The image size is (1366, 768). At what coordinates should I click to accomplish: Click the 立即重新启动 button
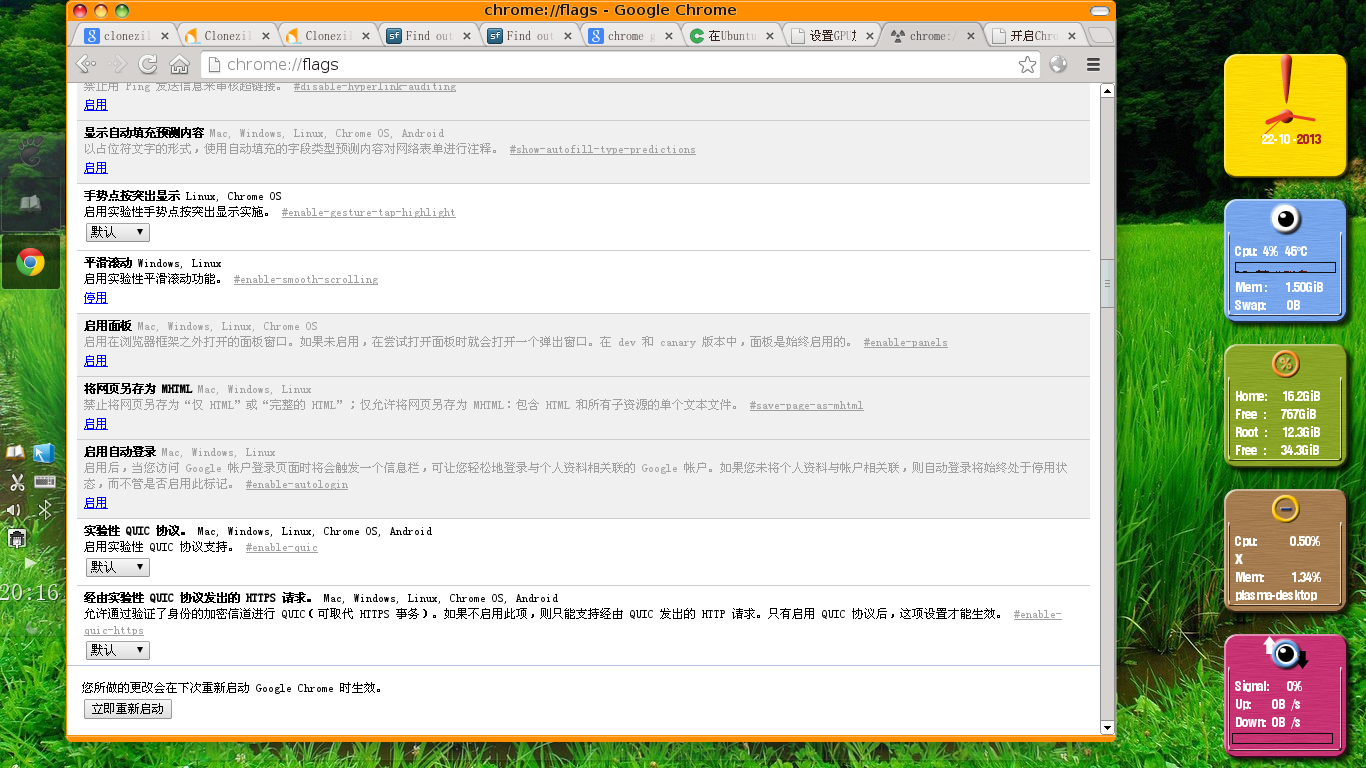tap(128, 709)
